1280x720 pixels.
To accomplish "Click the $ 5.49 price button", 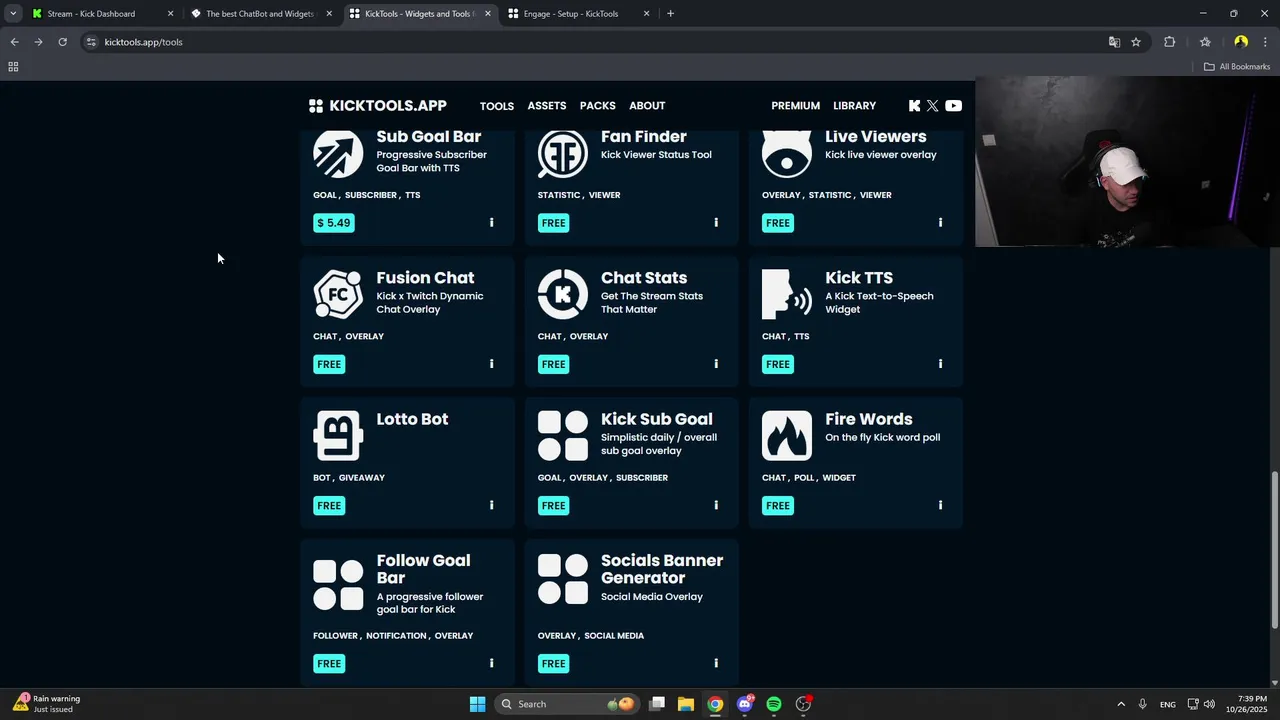I will 334,223.
